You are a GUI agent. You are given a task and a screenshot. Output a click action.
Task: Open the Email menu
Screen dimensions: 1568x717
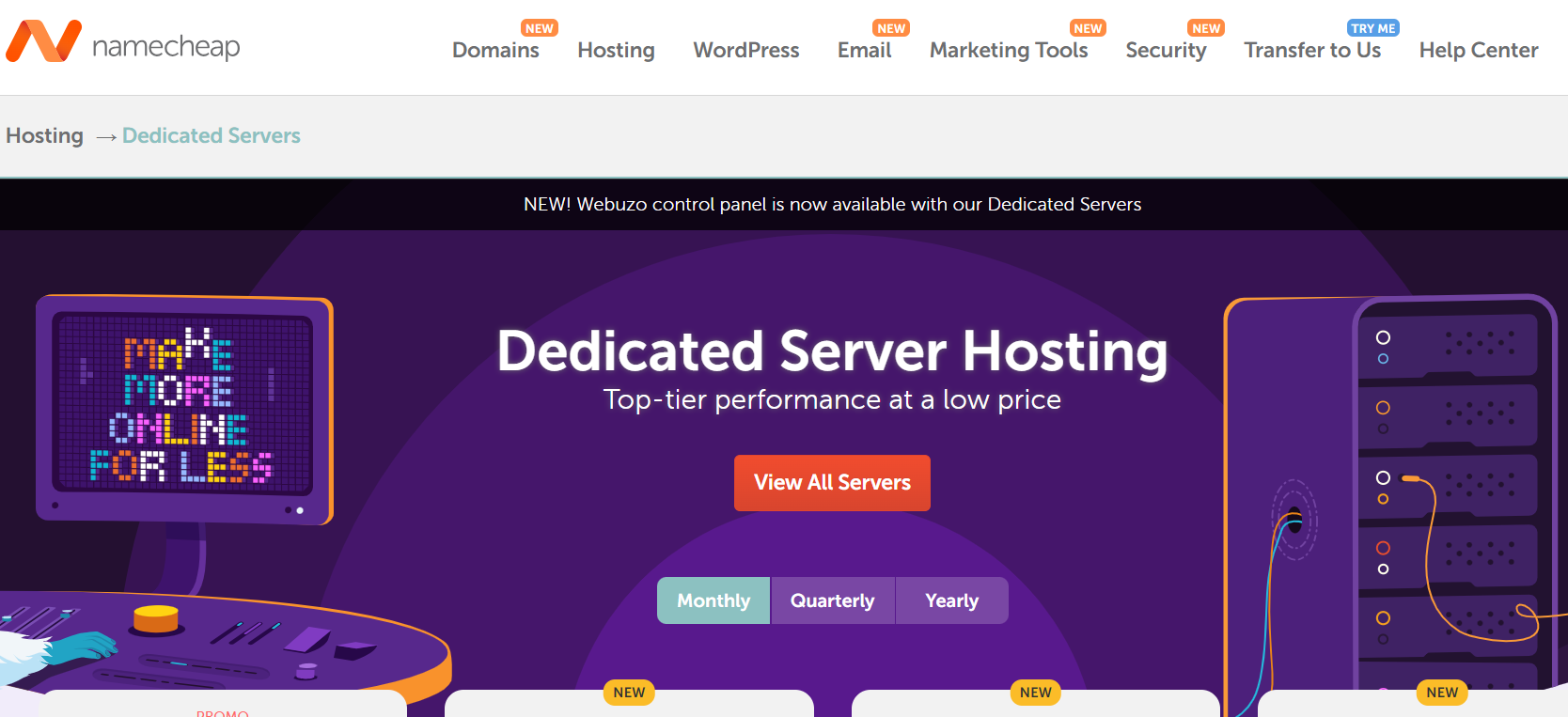(x=864, y=50)
